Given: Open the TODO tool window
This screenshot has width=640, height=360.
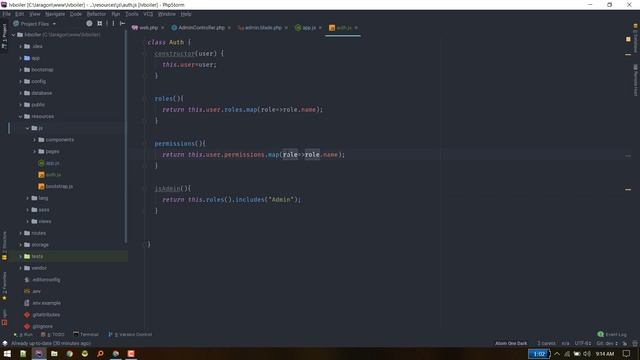Looking at the screenshot, I should pos(53,334).
